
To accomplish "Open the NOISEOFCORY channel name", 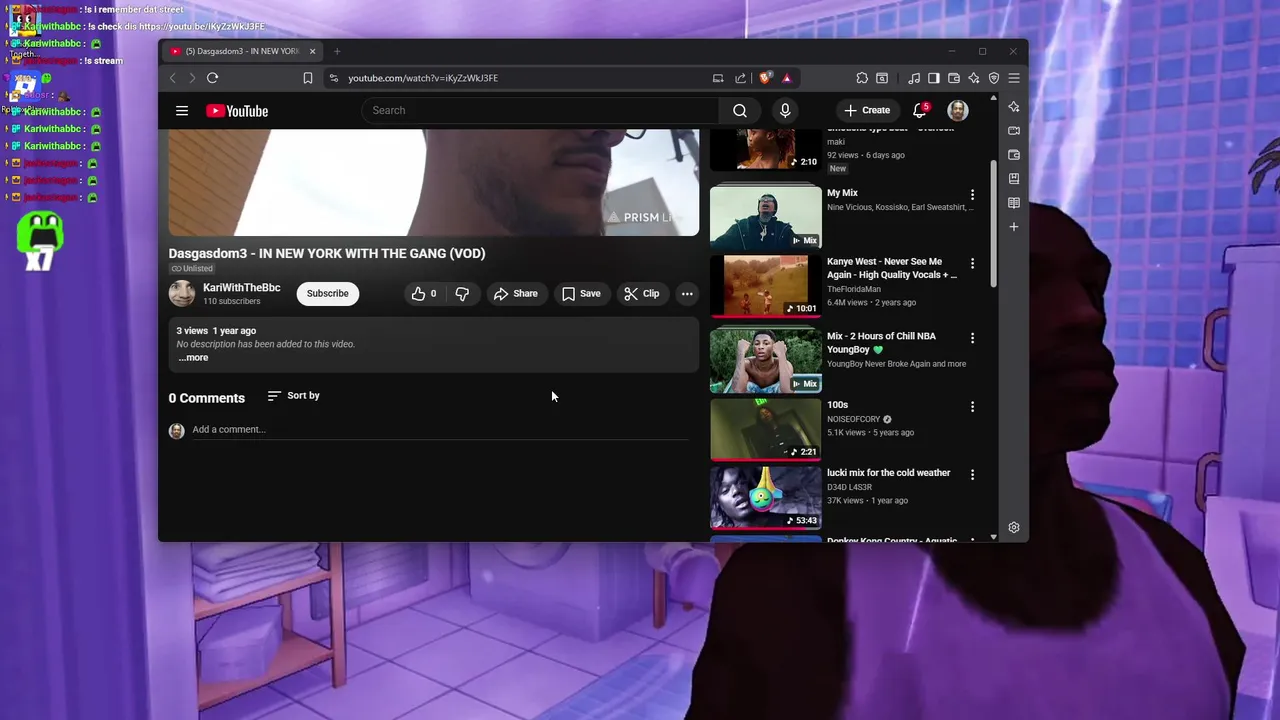I will point(854,420).
